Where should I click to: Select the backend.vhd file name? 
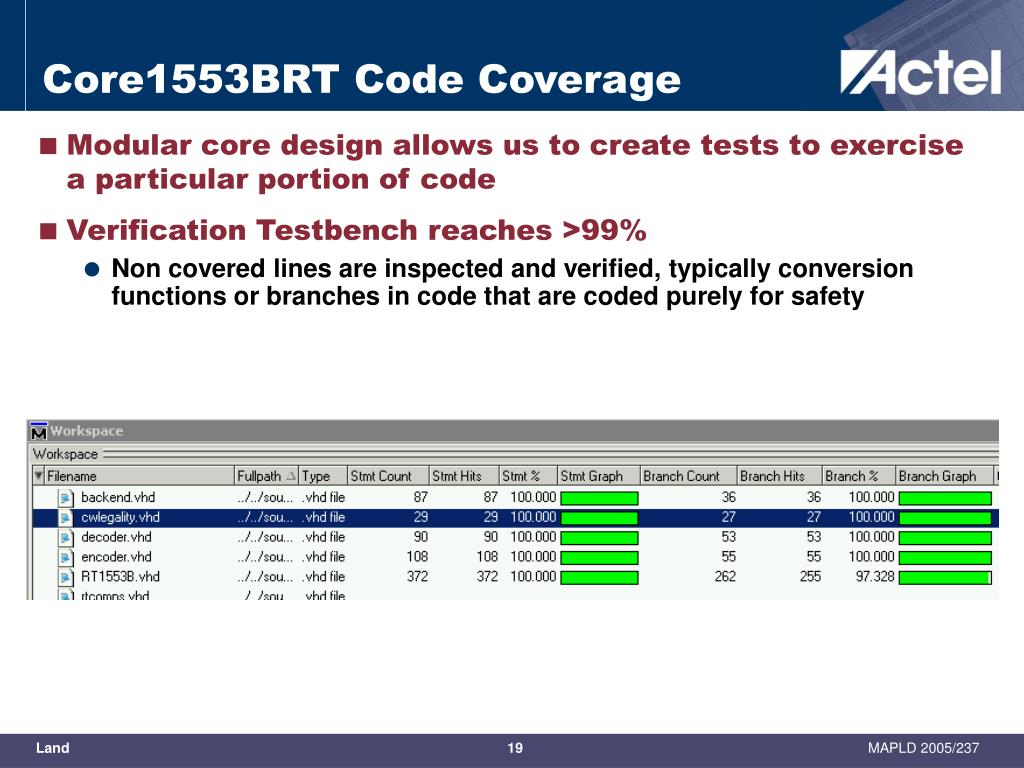point(118,498)
